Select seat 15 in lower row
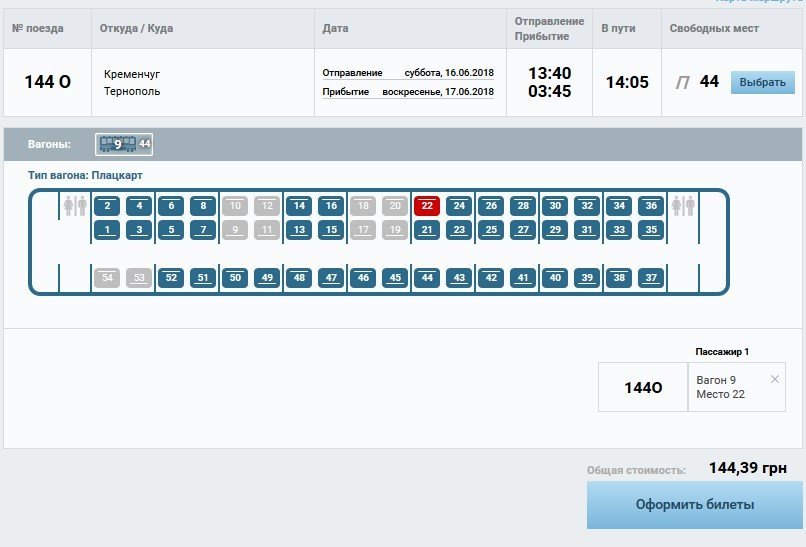 [331, 230]
